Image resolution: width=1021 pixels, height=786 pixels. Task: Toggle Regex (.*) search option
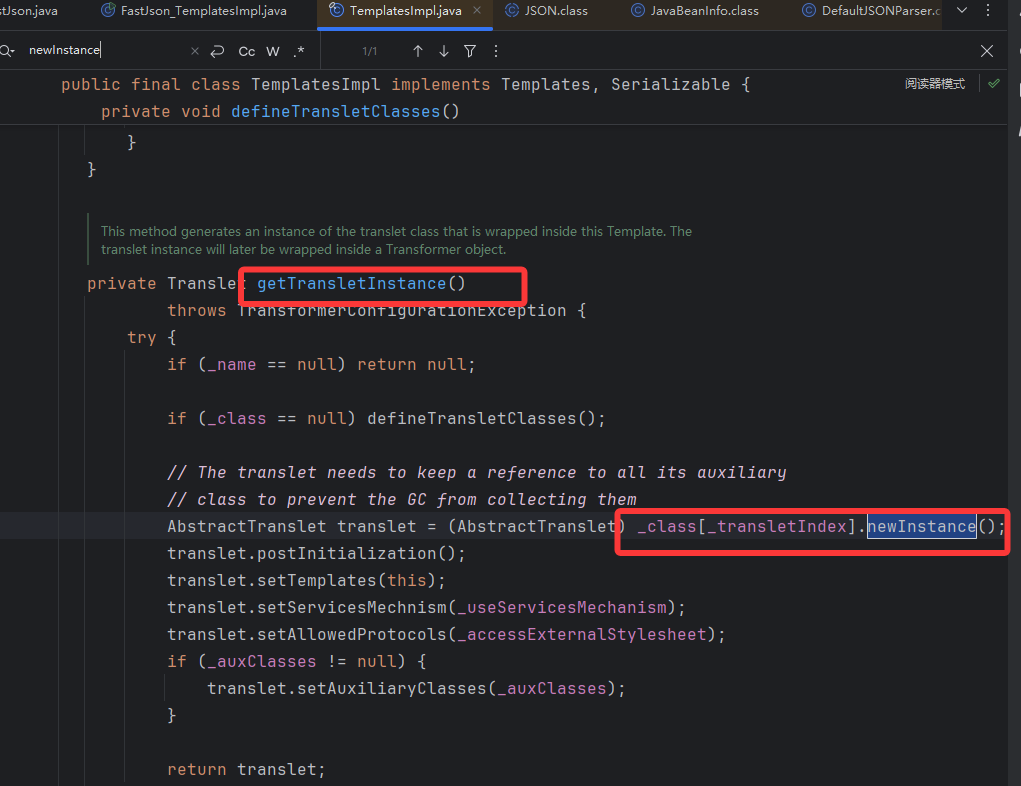tap(299, 51)
